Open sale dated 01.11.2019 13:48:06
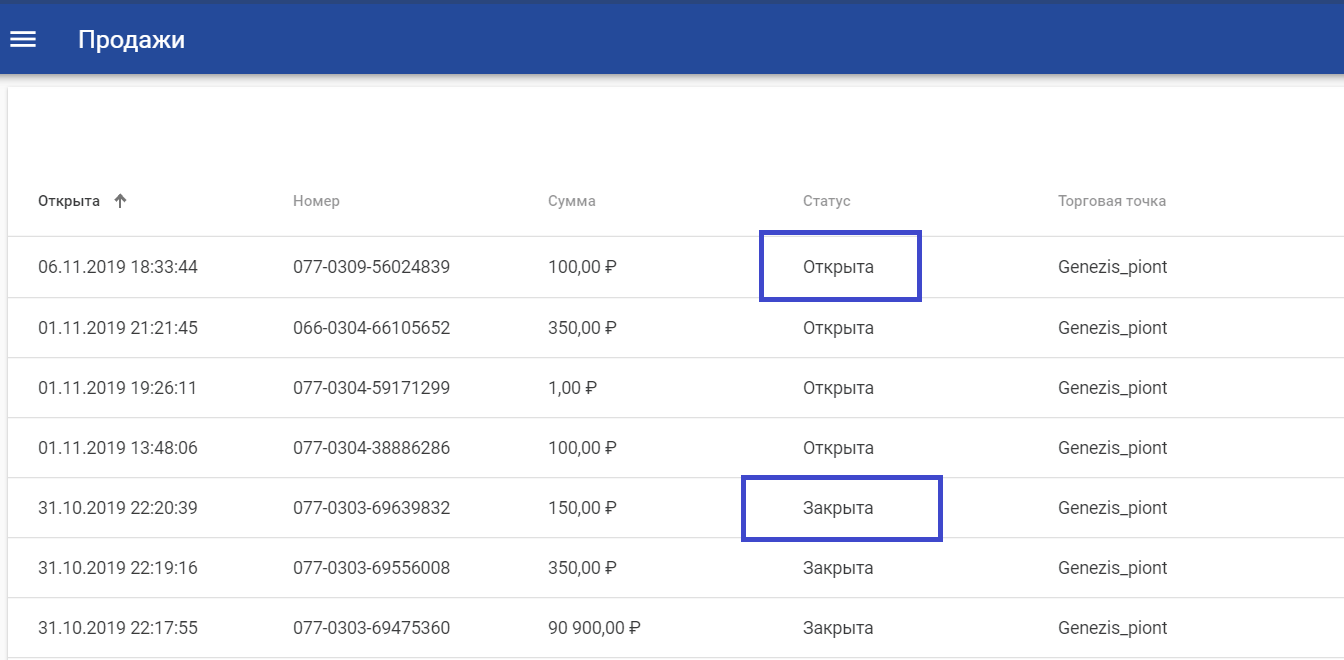 click(118, 448)
